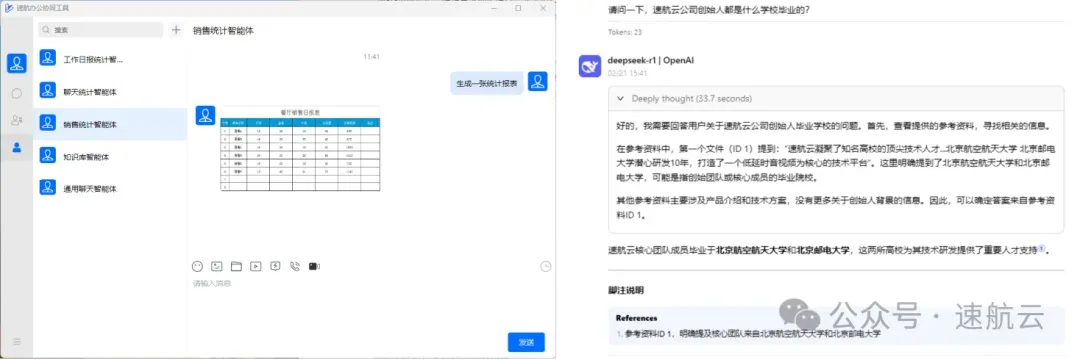The width and height of the screenshot is (1080, 360).
Task: Collapse the Deeply thought section chevron
Action: 620,98
